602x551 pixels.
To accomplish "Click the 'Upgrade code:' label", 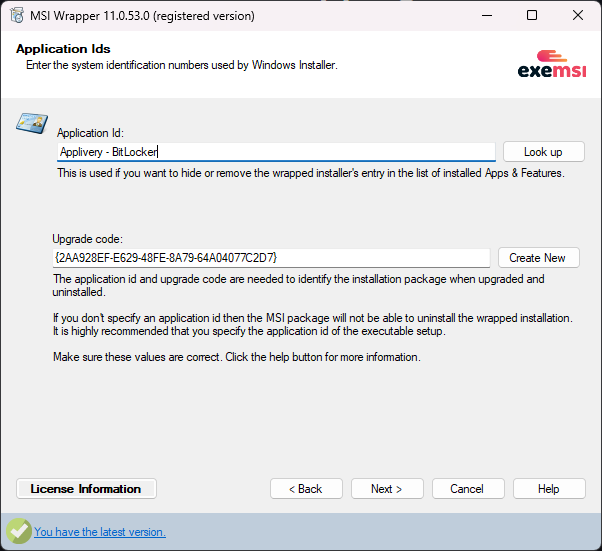I will (88, 239).
